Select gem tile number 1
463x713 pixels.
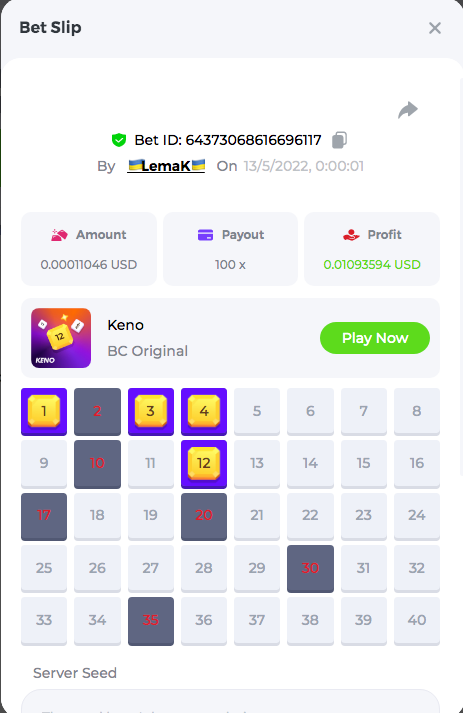tap(44, 412)
